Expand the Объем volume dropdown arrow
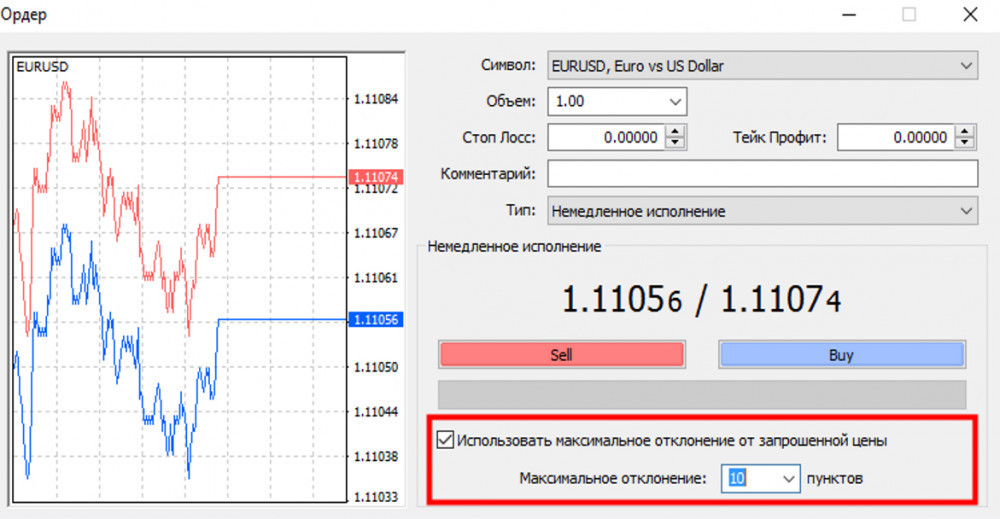 pos(675,102)
